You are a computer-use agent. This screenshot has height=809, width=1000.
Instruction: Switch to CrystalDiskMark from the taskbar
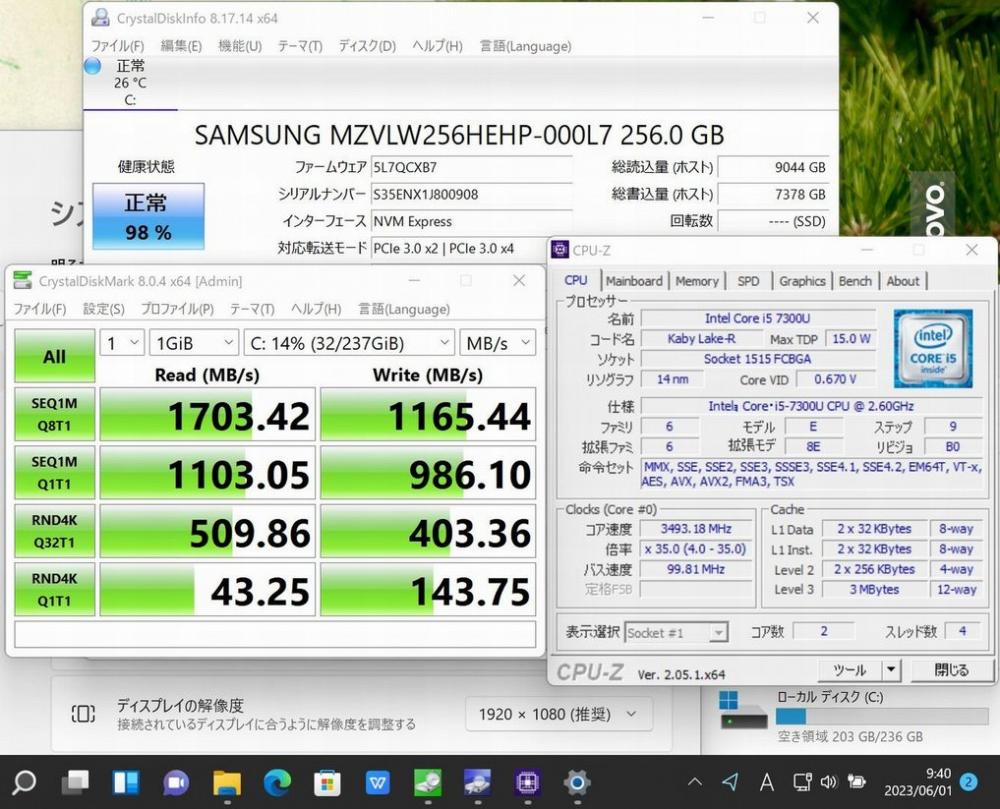(427, 782)
